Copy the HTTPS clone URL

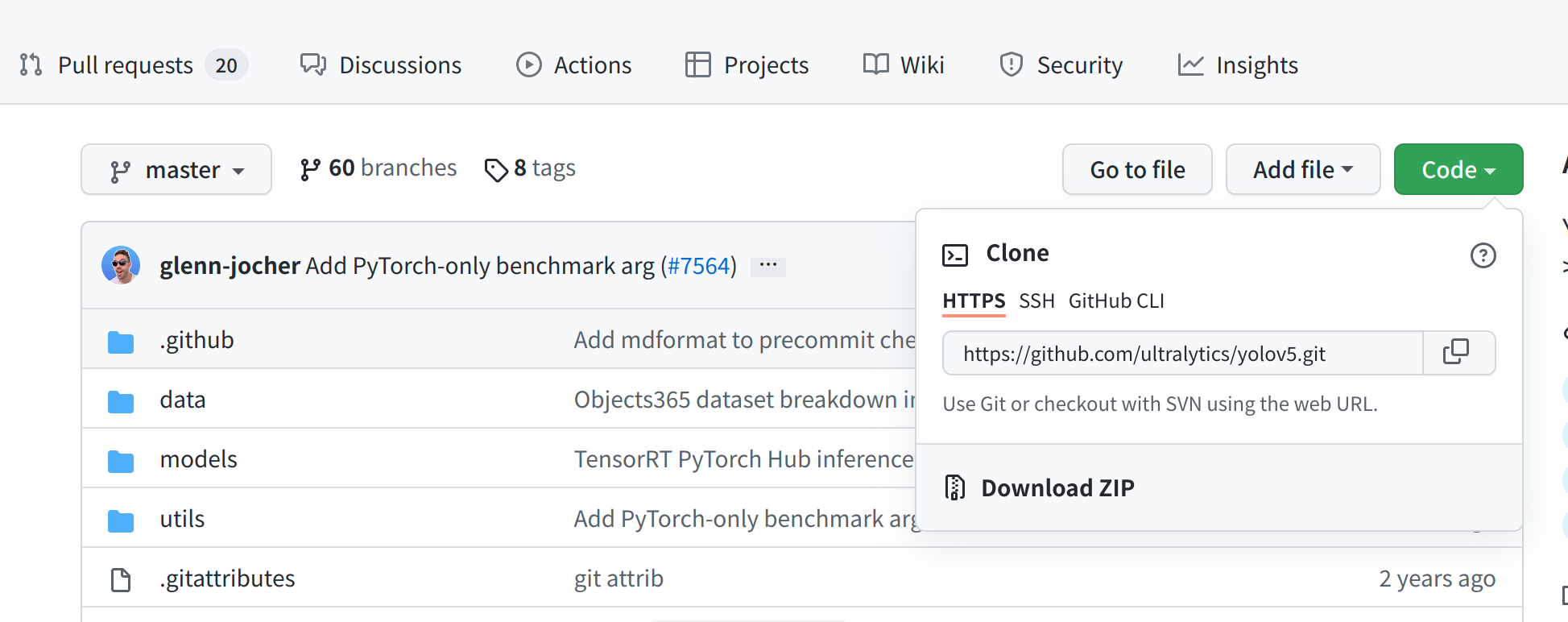click(x=1458, y=353)
